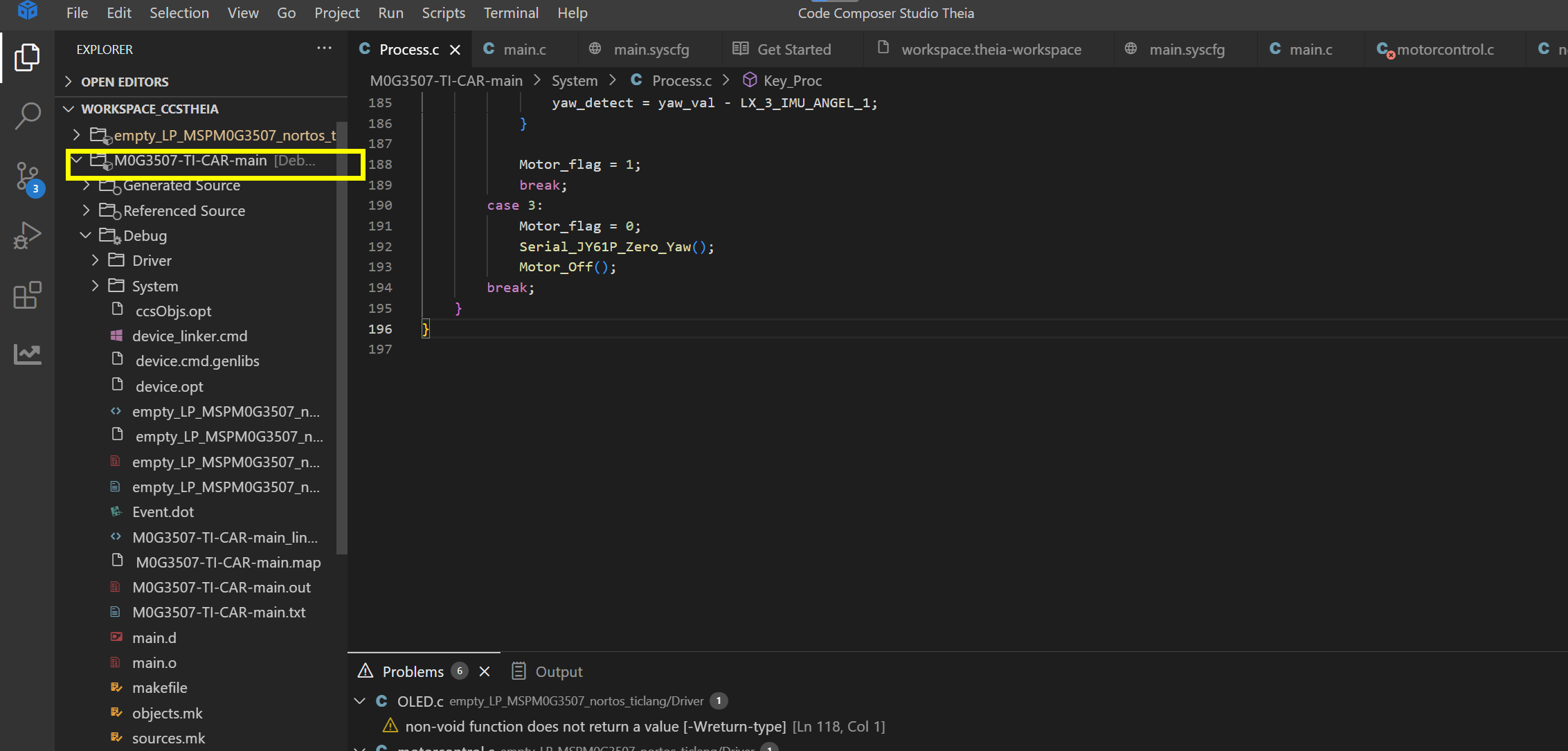The height and width of the screenshot is (751, 1568).
Task: Open the Terminal menu
Action: tap(510, 13)
